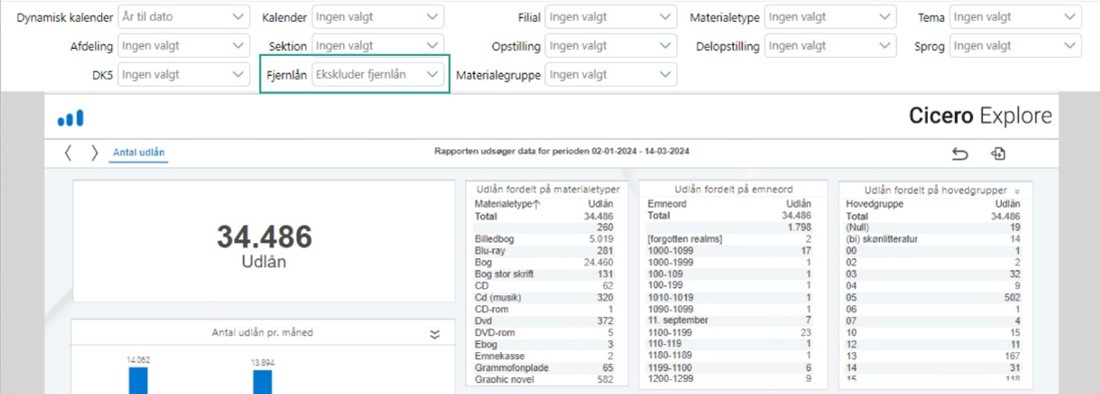The image size is (1100, 394).
Task: Collapse the Antal udlån pr. måned chart chevrons
Action: point(435,334)
